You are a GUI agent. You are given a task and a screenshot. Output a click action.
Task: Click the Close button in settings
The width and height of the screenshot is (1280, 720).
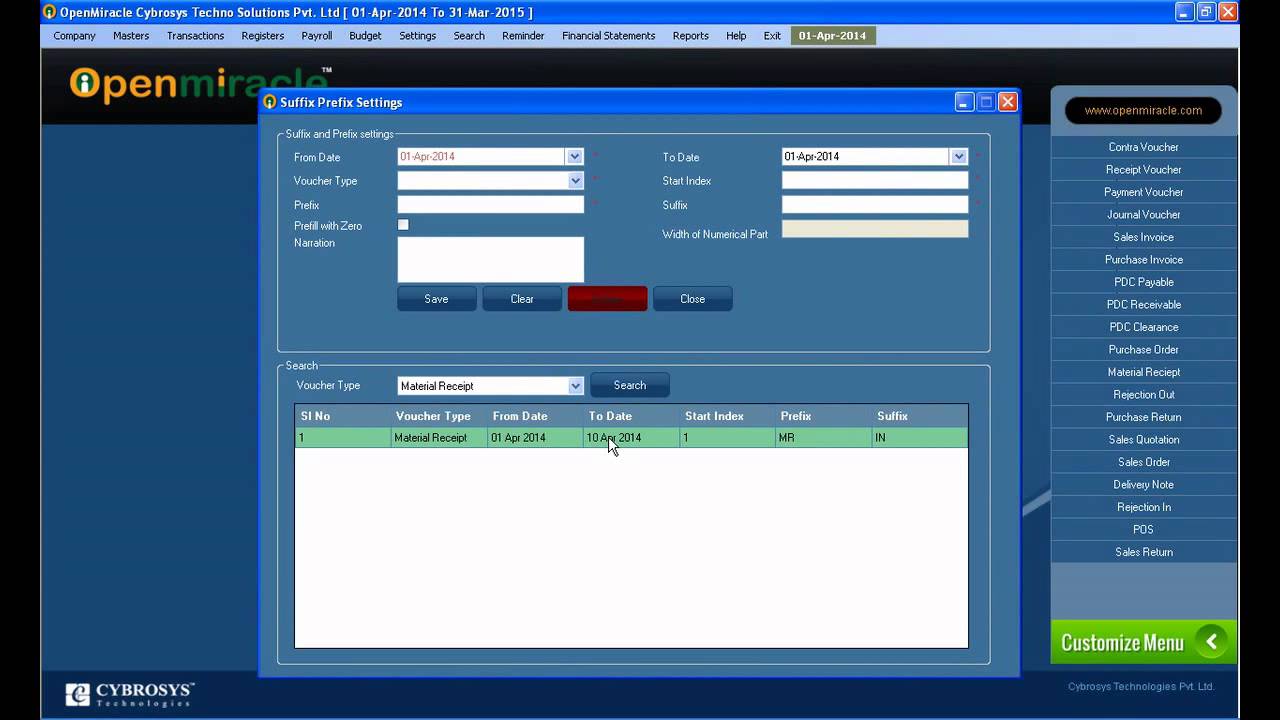click(692, 299)
